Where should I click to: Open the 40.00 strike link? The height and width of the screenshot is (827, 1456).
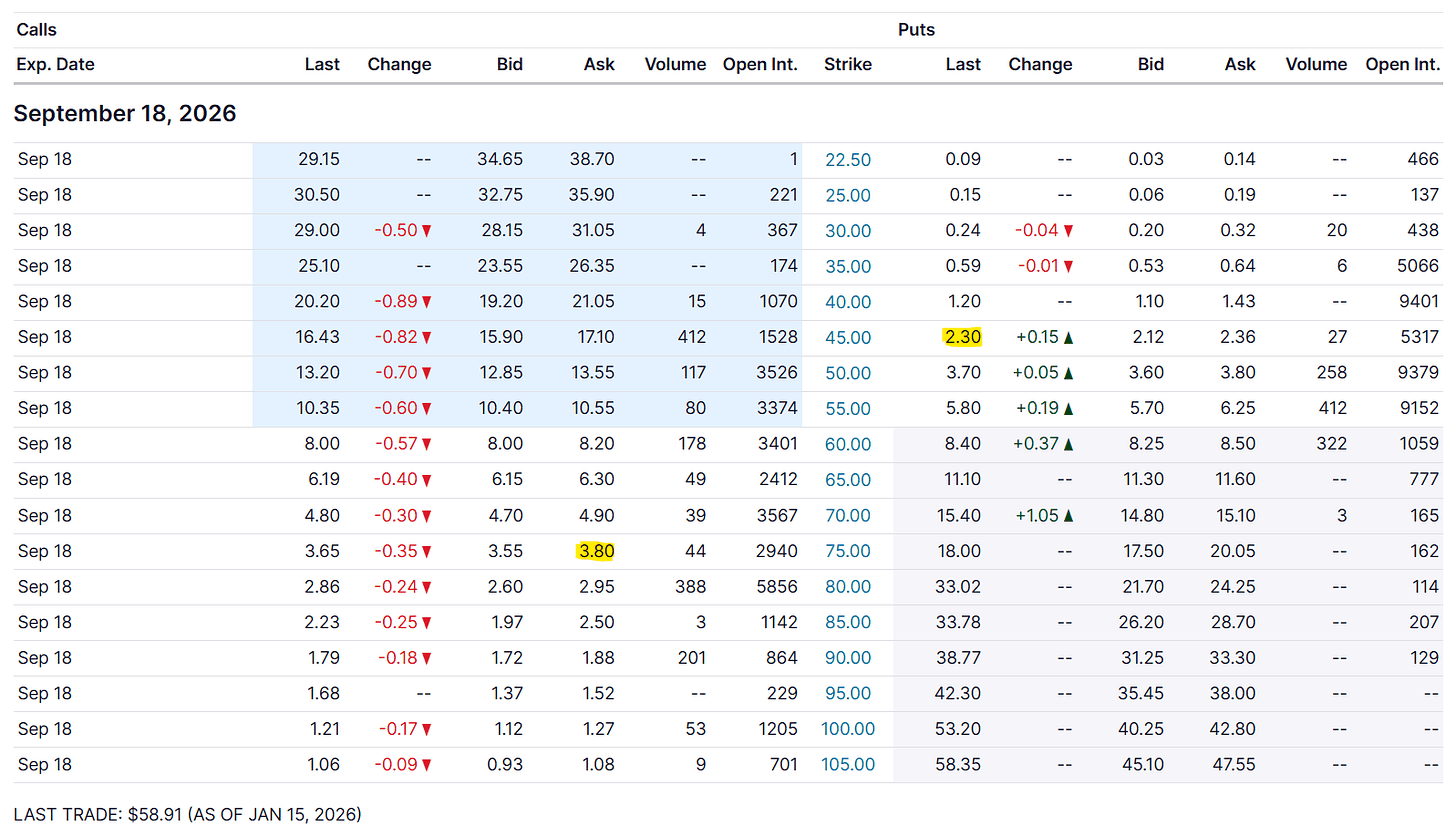click(847, 302)
